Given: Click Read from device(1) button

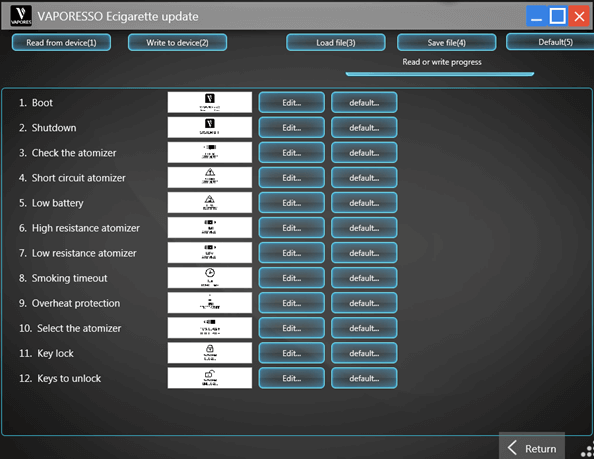Looking at the screenshot, I should (x=61, y=42).
